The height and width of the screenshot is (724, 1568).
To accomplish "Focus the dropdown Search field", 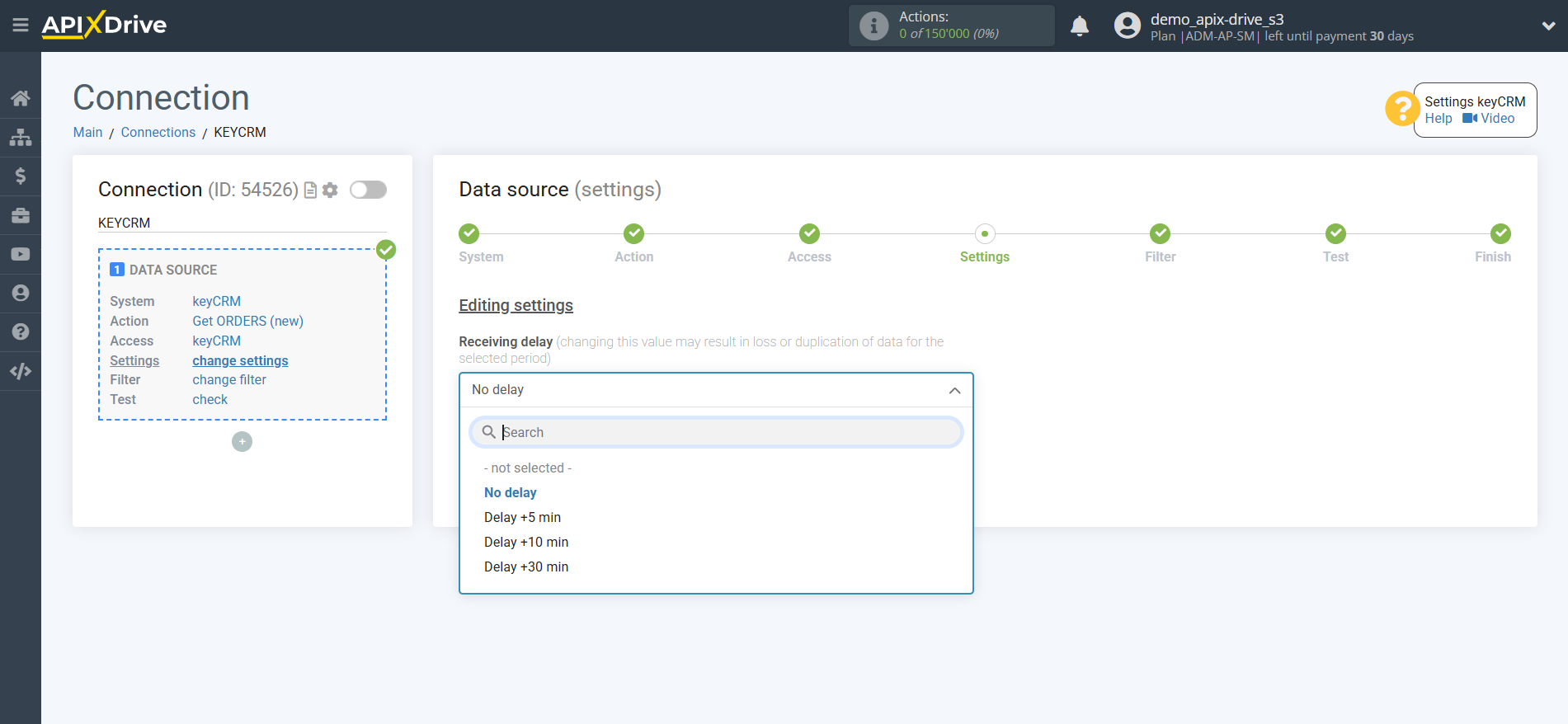I will tap(716, 432).
